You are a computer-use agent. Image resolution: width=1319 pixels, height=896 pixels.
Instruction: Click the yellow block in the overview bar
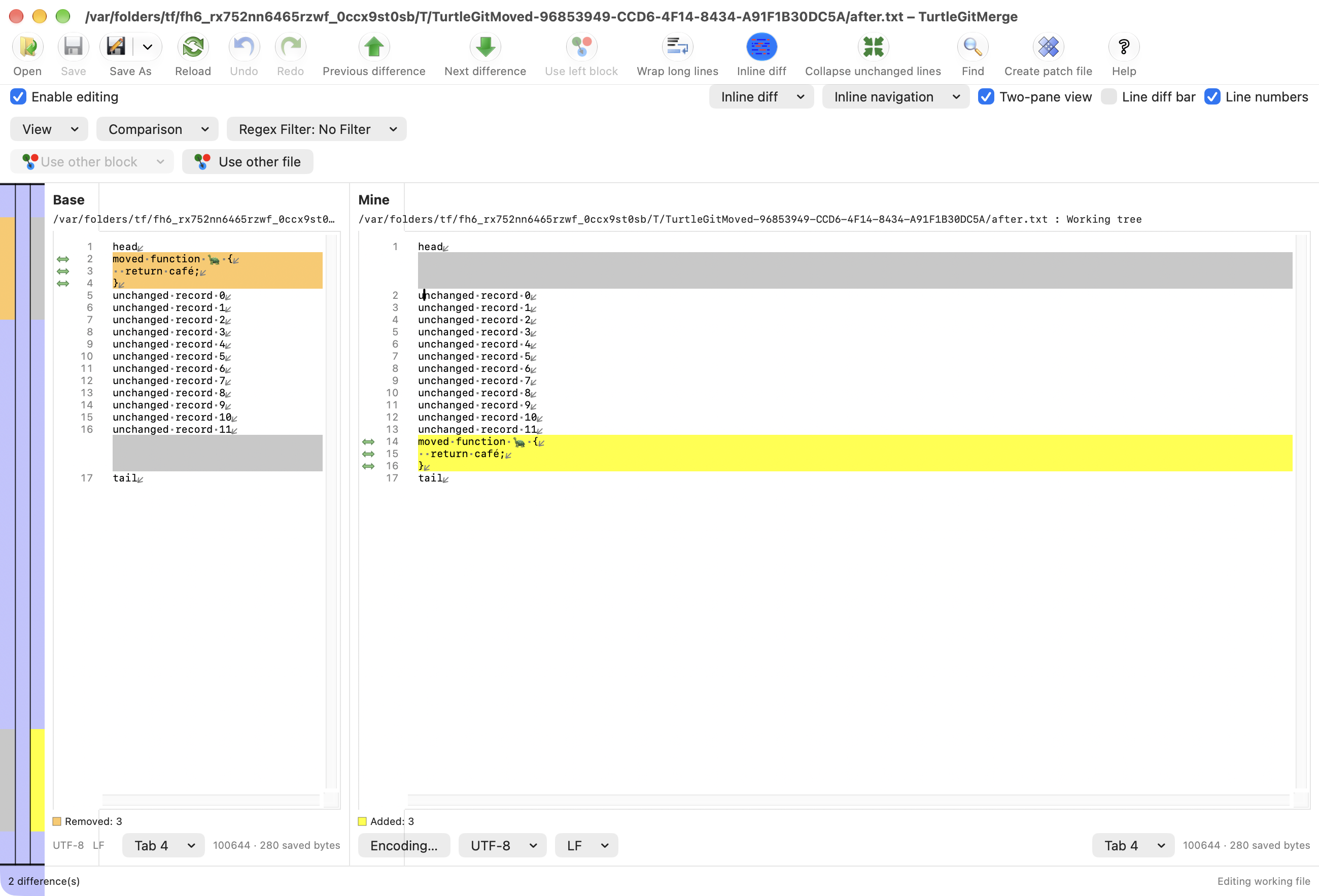[38, 780]
